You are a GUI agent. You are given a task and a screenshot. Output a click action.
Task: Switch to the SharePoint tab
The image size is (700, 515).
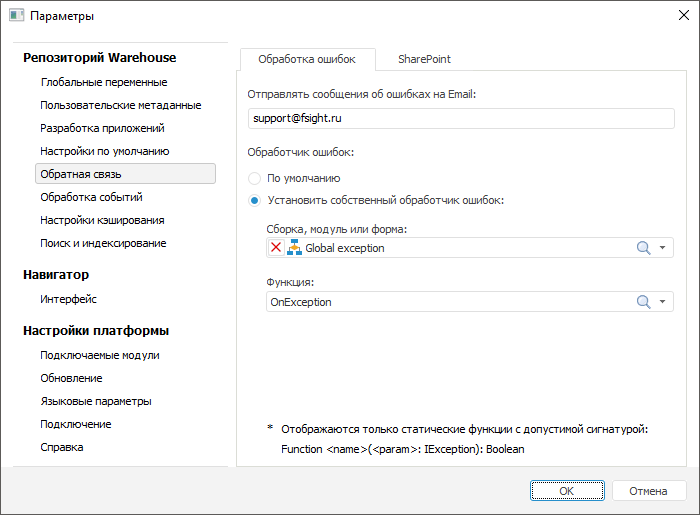424,60
